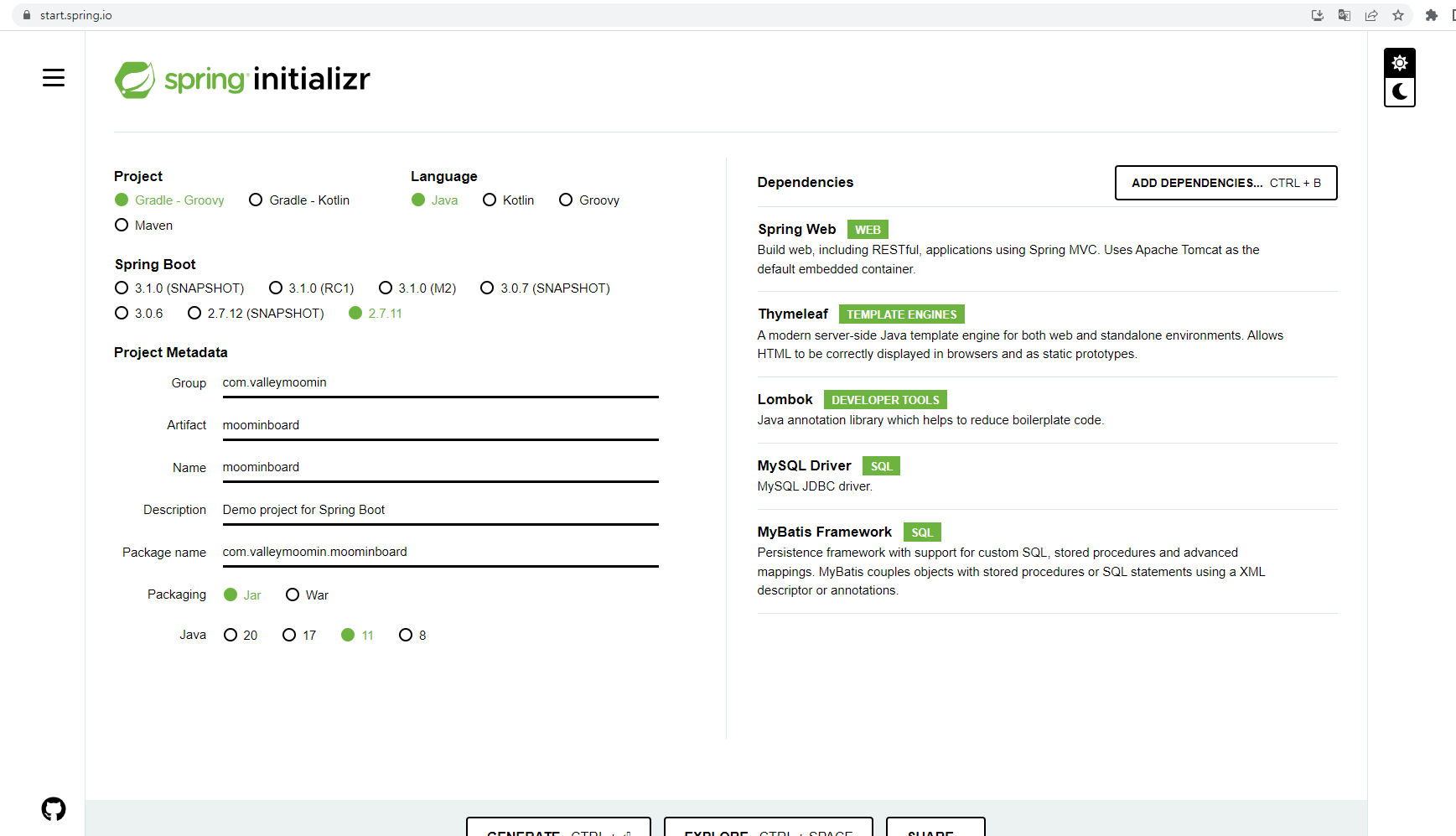This screenshot has height=836, width=1456.
Task: Choose Spring Boot 2.7.12 (SNAPSHOT)
Action: (x=256, y=313)
